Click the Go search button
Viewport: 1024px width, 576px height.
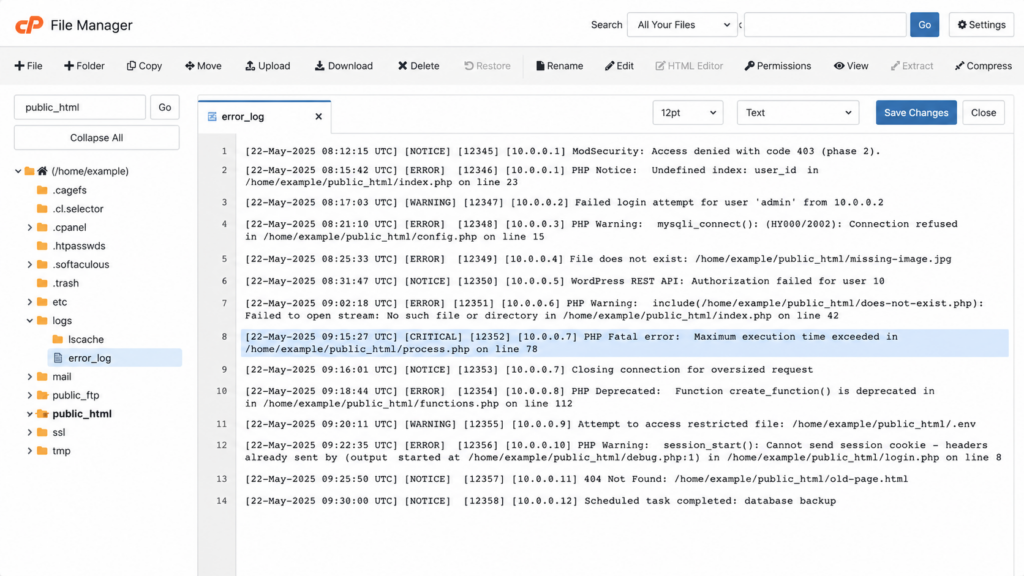coord(924,25)
